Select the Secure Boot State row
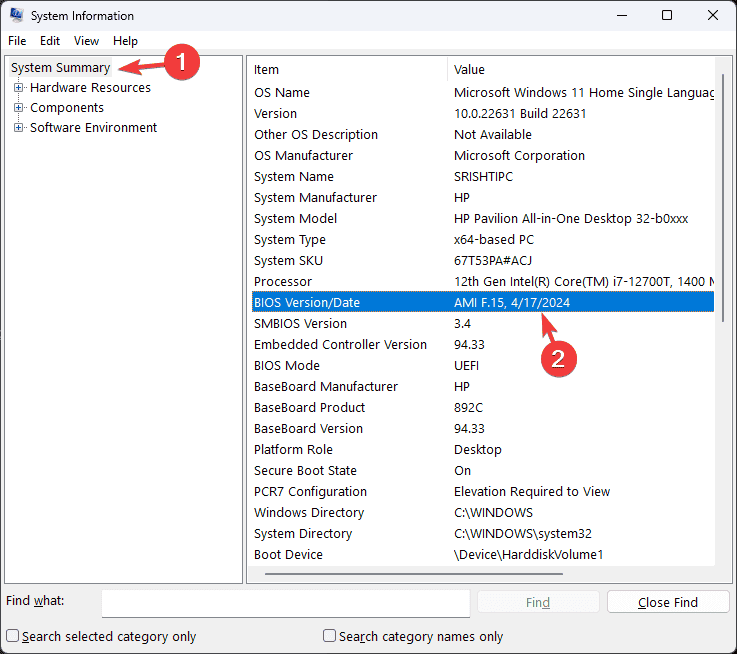The image size is (737, 654). (x=483, y=471)
